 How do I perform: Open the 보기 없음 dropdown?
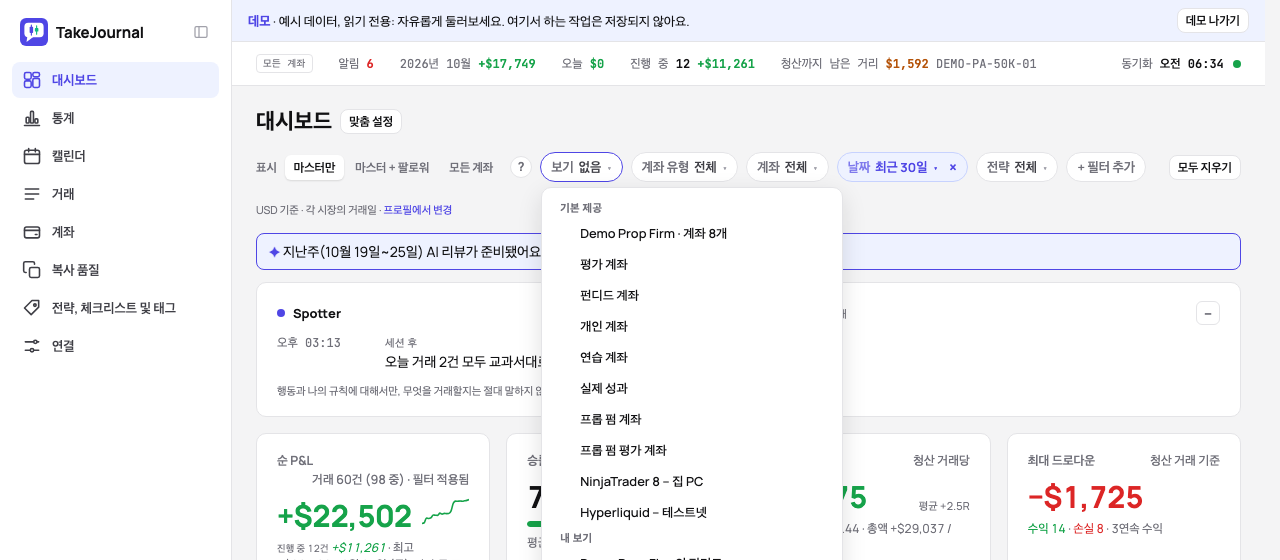tap(581, 167)
